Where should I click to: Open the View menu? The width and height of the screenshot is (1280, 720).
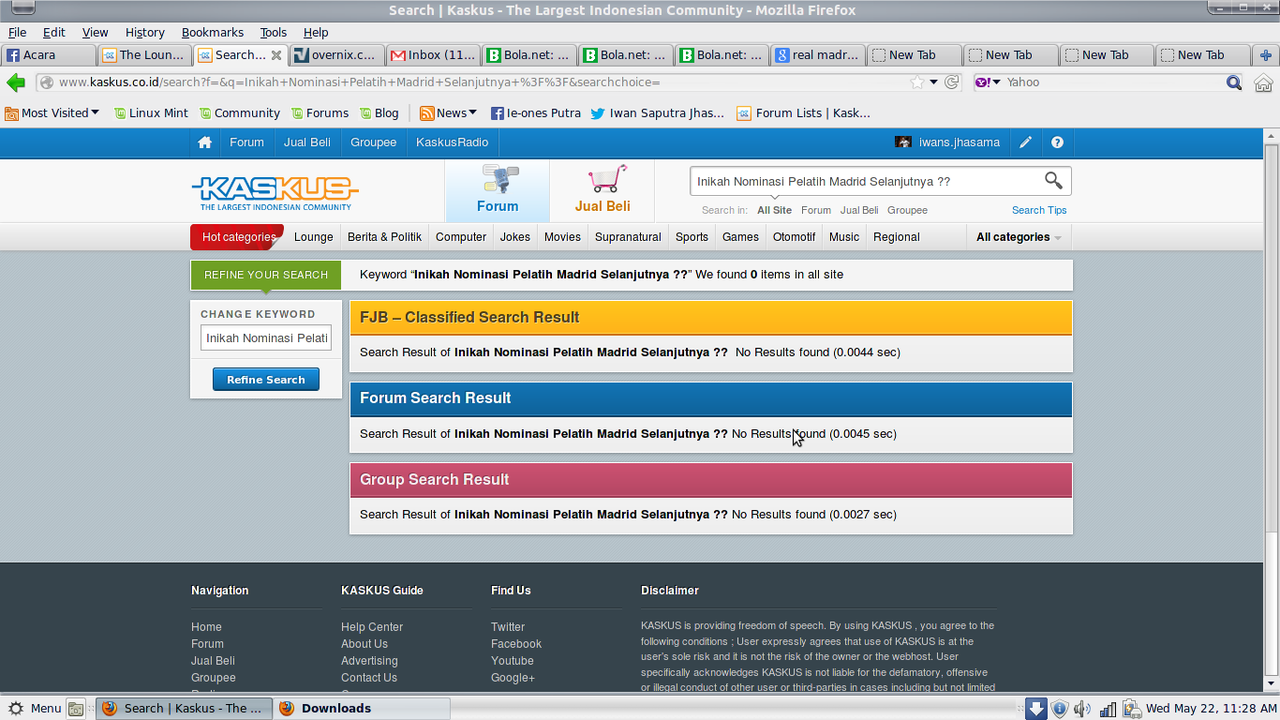[95, 32]
